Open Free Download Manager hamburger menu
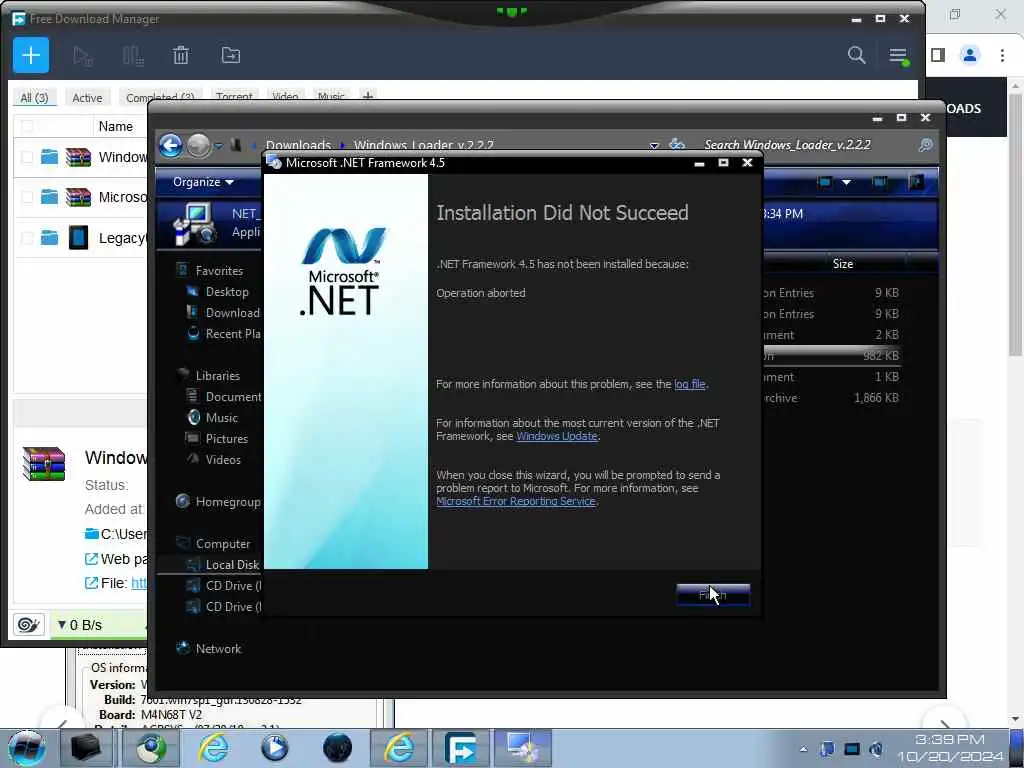The width and height of the screenshot is (1024, 768). pyautogui.click(x=899, y=56)
